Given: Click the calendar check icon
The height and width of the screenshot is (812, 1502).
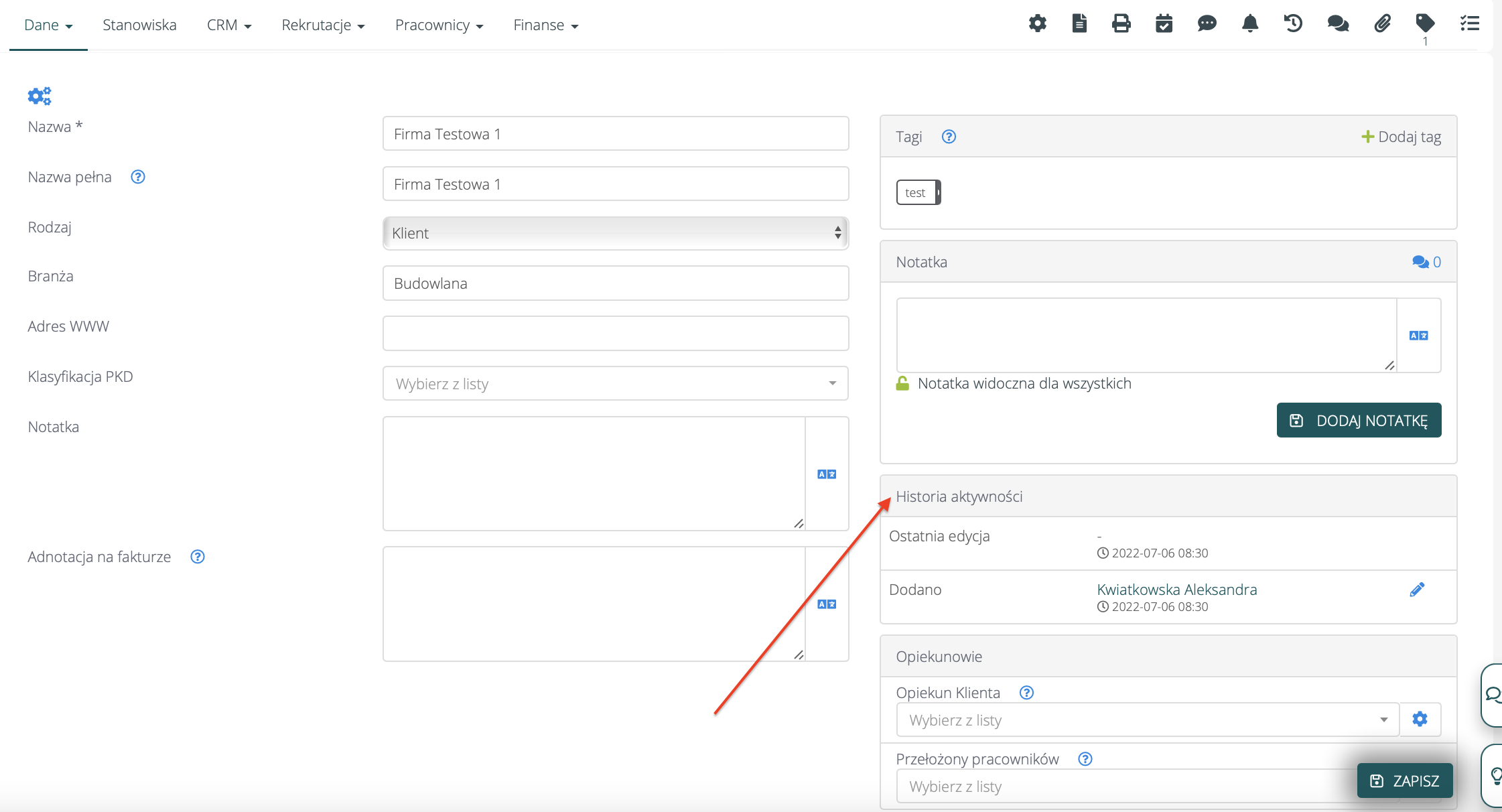Looking at the screenshot, I should (1164, 24).
